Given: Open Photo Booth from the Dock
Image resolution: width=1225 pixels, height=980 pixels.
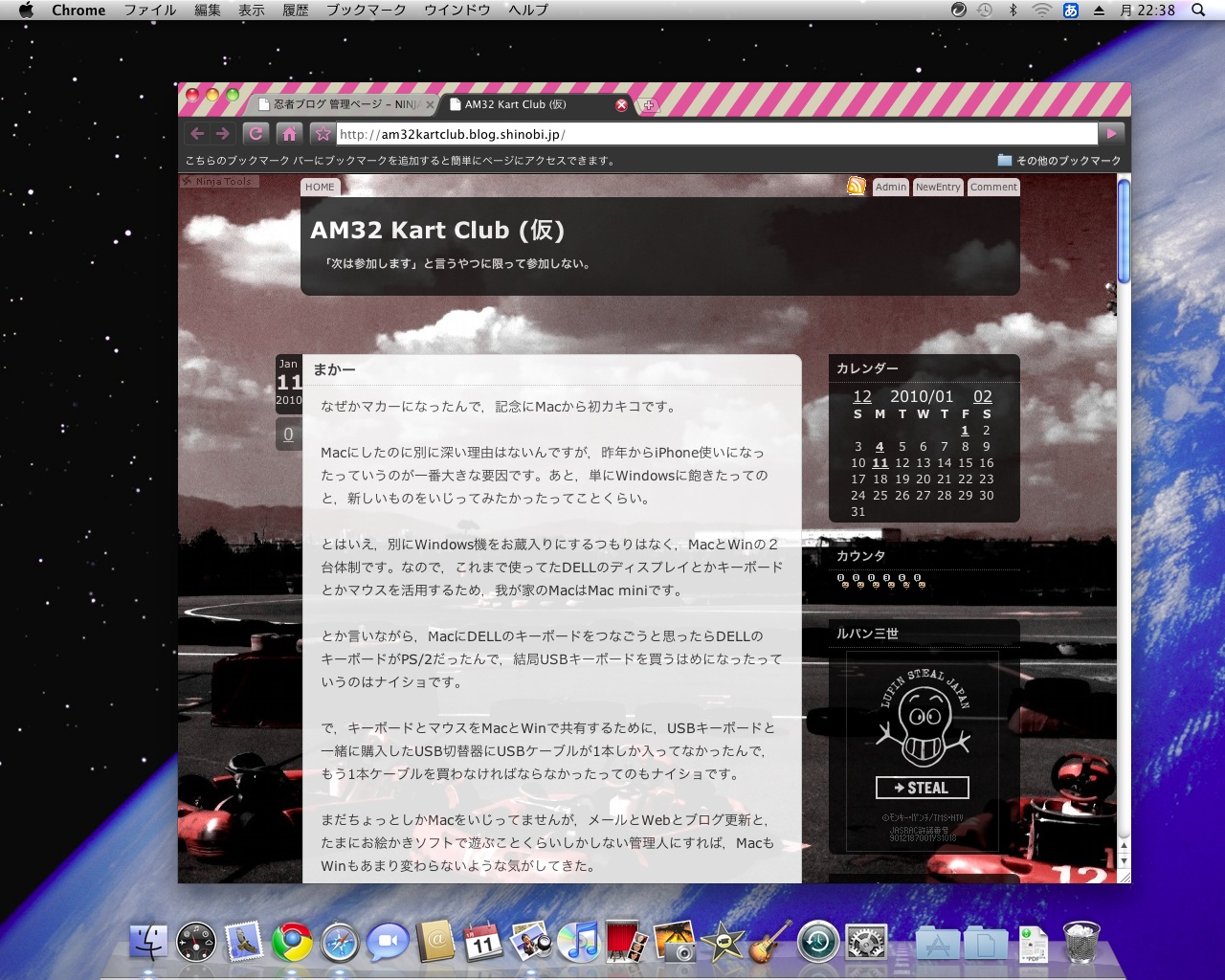Looking at the screenshot, I should [626, 942].
